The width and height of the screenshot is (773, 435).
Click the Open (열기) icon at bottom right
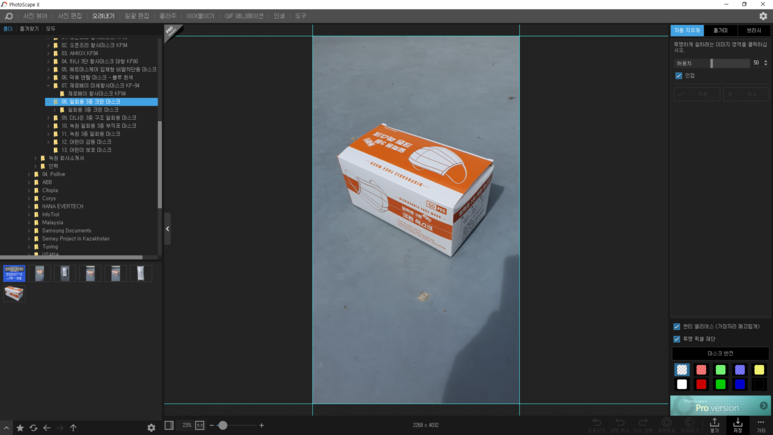[x=714, y=425]
